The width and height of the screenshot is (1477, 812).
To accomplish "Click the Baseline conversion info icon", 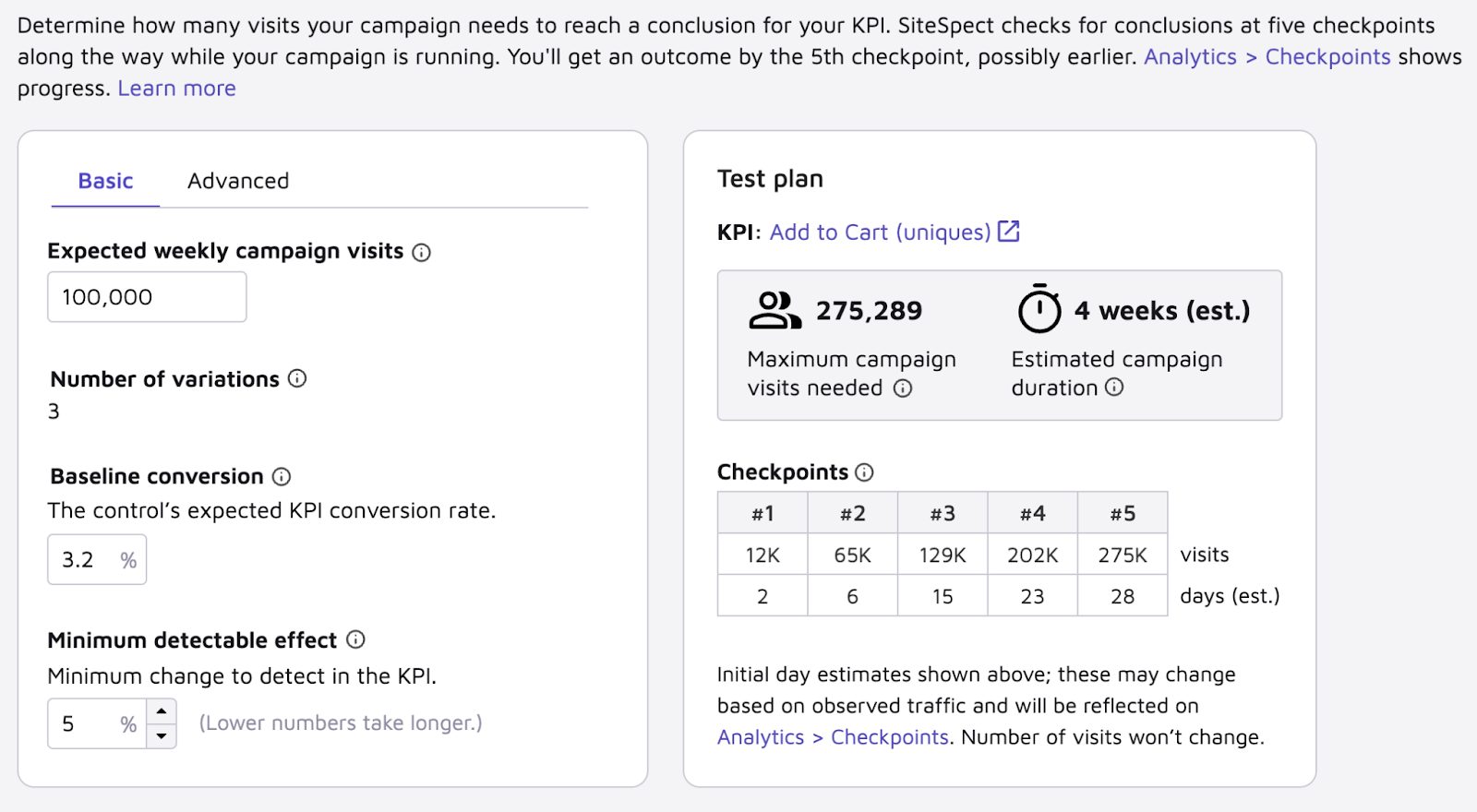I will coord(282,476).
